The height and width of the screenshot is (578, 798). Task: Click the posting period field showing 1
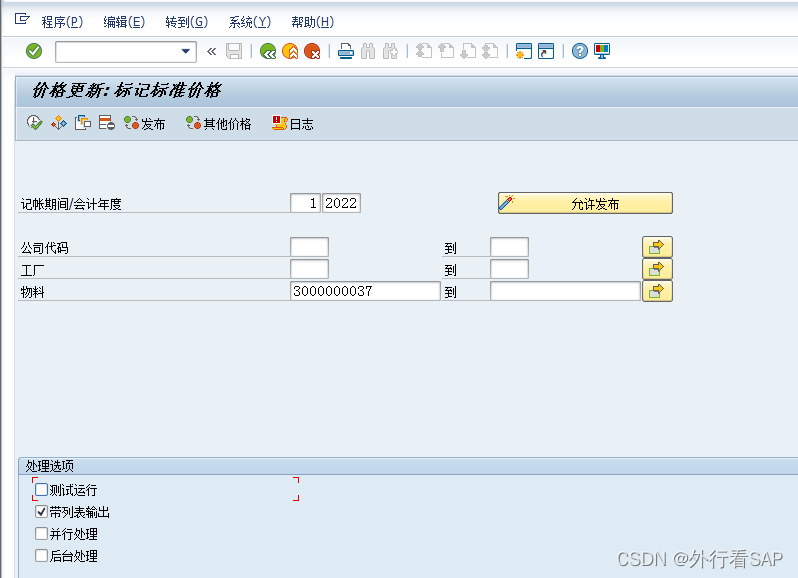point(305,203)
